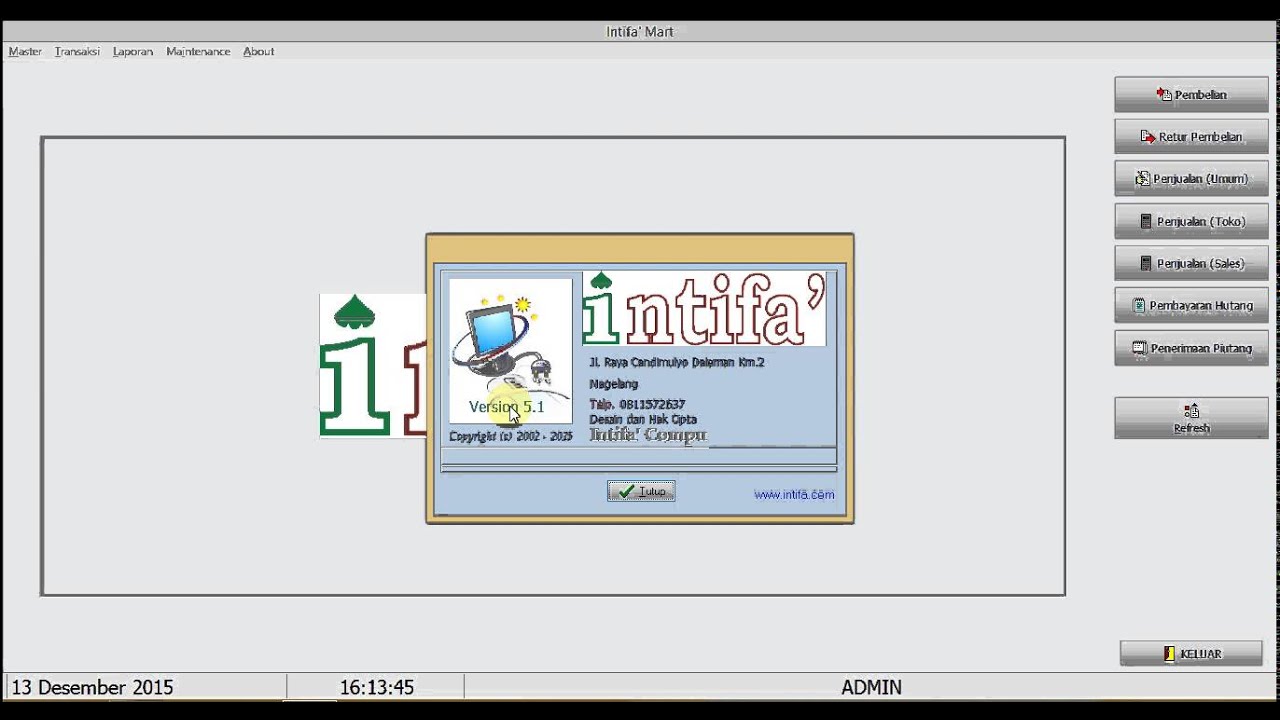Open Pembayaran Hutang

click(x=1191, y=306)
